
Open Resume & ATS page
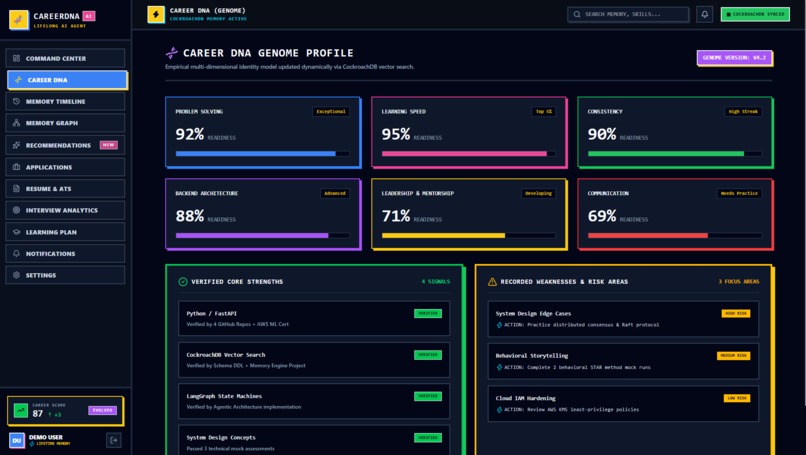pyautogui.click(x=65, y=189)
